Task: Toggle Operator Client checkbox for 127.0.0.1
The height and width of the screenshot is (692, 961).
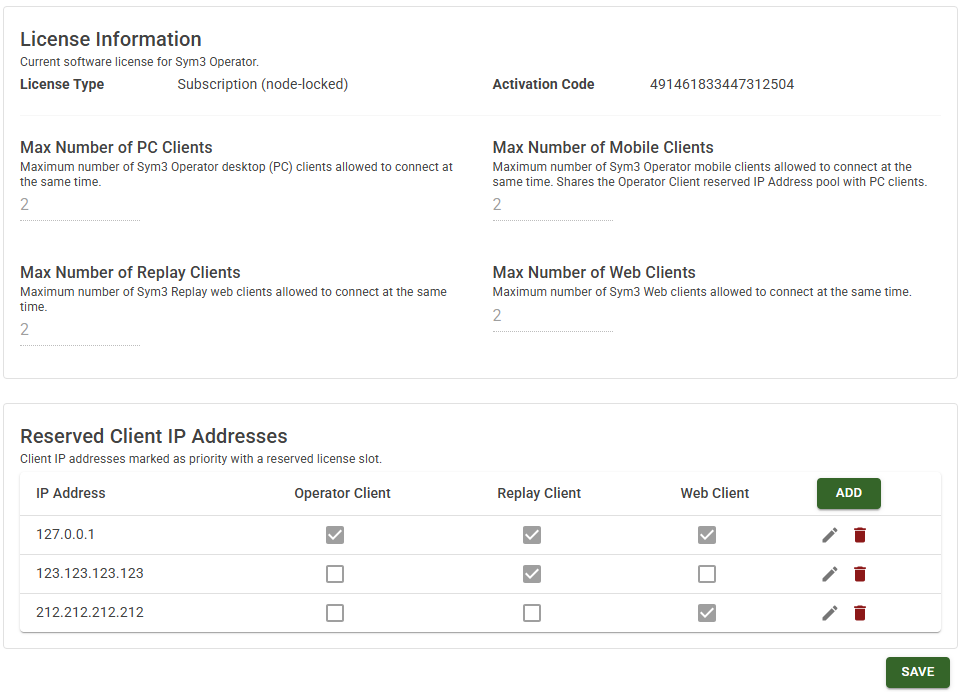Action: pos(335,535)
